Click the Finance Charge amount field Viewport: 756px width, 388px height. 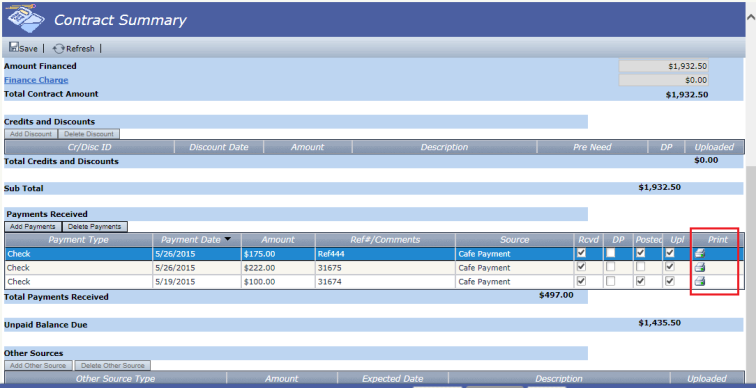[x=663, y=80]
